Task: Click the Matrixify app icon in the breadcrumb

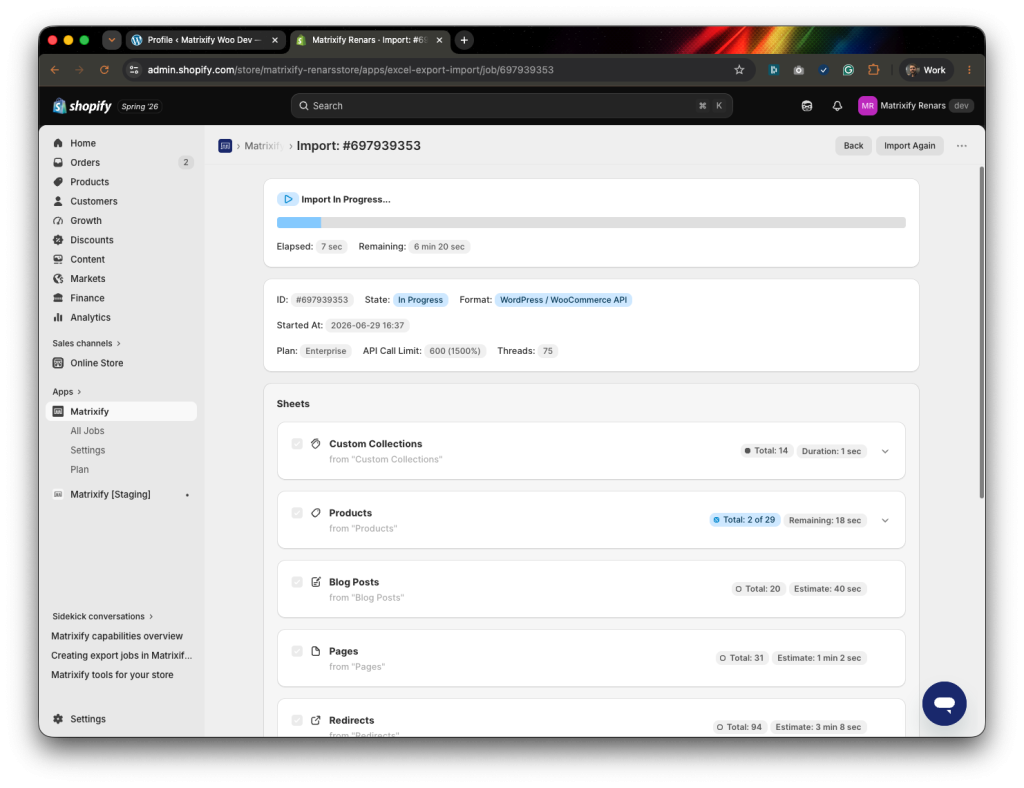Action: [225, 146]
